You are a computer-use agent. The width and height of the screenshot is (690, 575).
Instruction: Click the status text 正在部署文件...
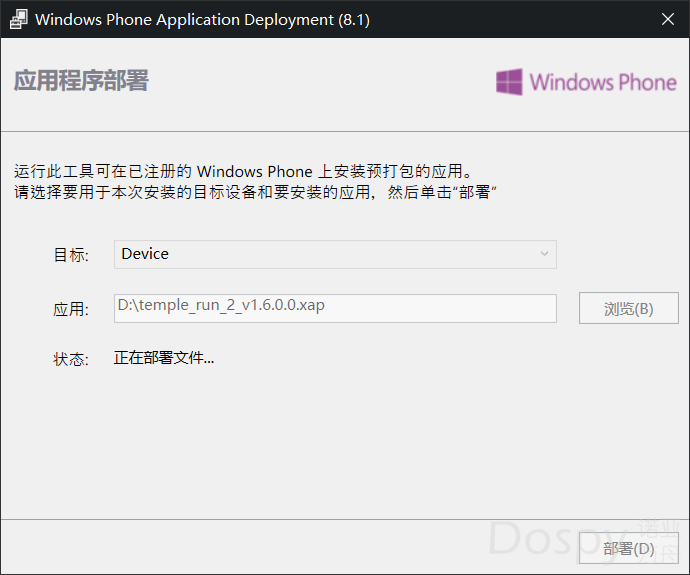(x=164, y=358)
